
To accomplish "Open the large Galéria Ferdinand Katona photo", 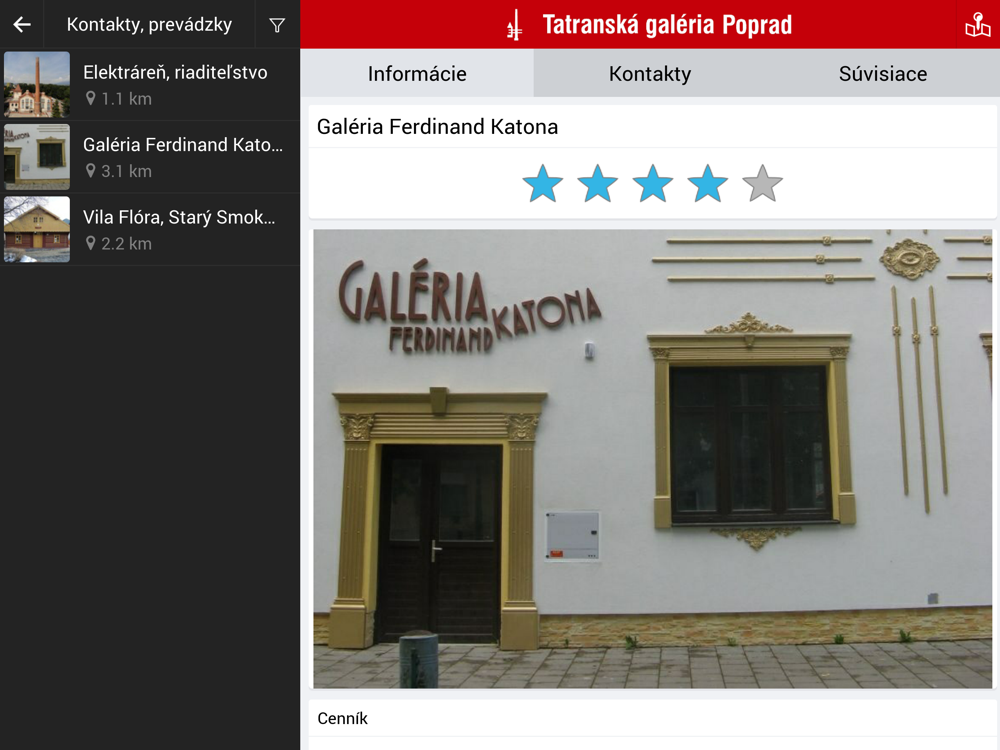I will [x=652, y=459].
